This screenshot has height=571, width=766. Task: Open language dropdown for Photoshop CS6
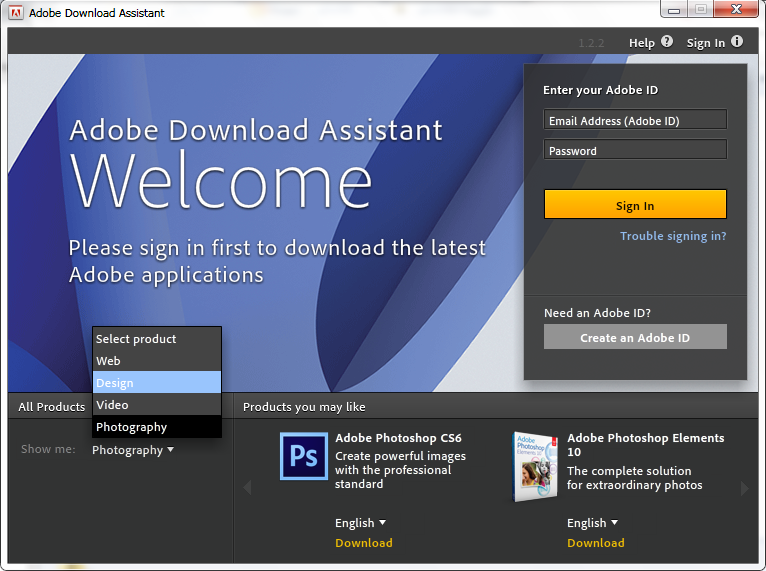point(360,523)
